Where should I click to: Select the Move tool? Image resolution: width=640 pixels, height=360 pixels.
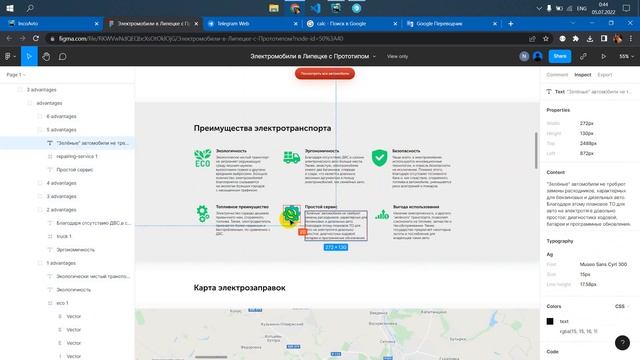29,56
